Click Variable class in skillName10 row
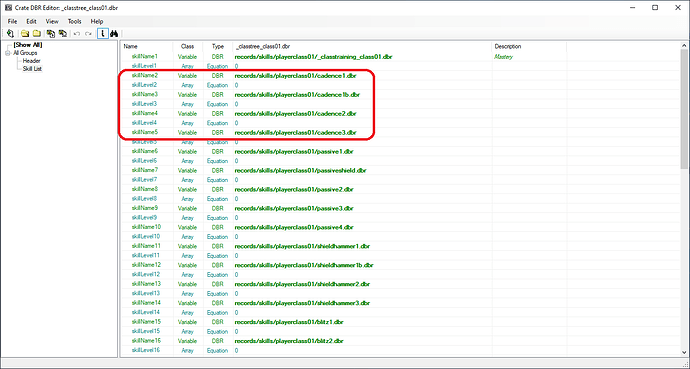This screenshot has width=690, height=369. point(187,227)
